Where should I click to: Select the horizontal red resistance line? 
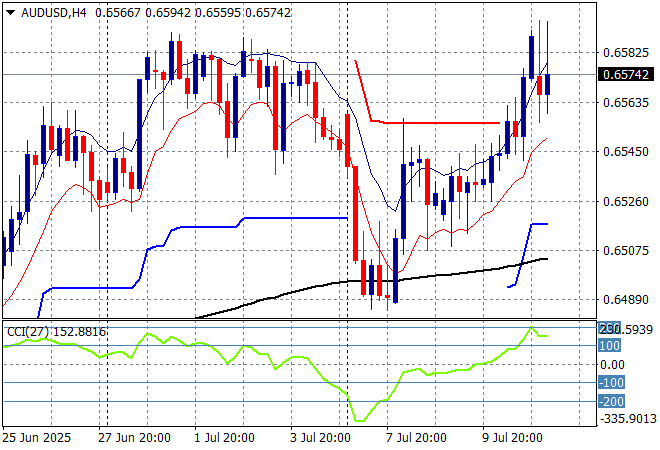click(440, 123)
